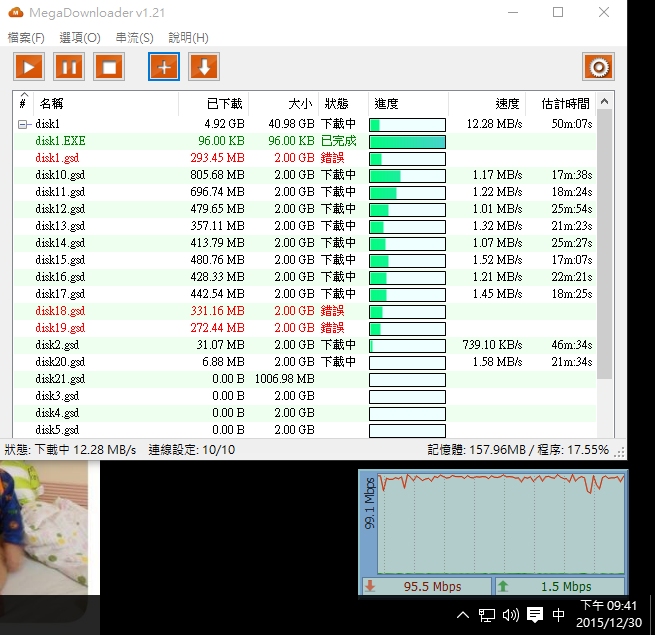The image size is (655, 635).
Task: Click the full progress bar of disk1.EXE
Action: coord(407,142)
